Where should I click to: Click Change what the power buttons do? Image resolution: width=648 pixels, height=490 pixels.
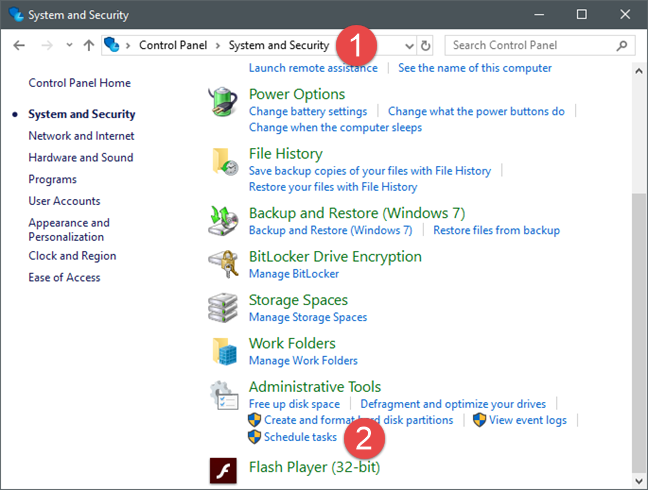click(476, 112)
